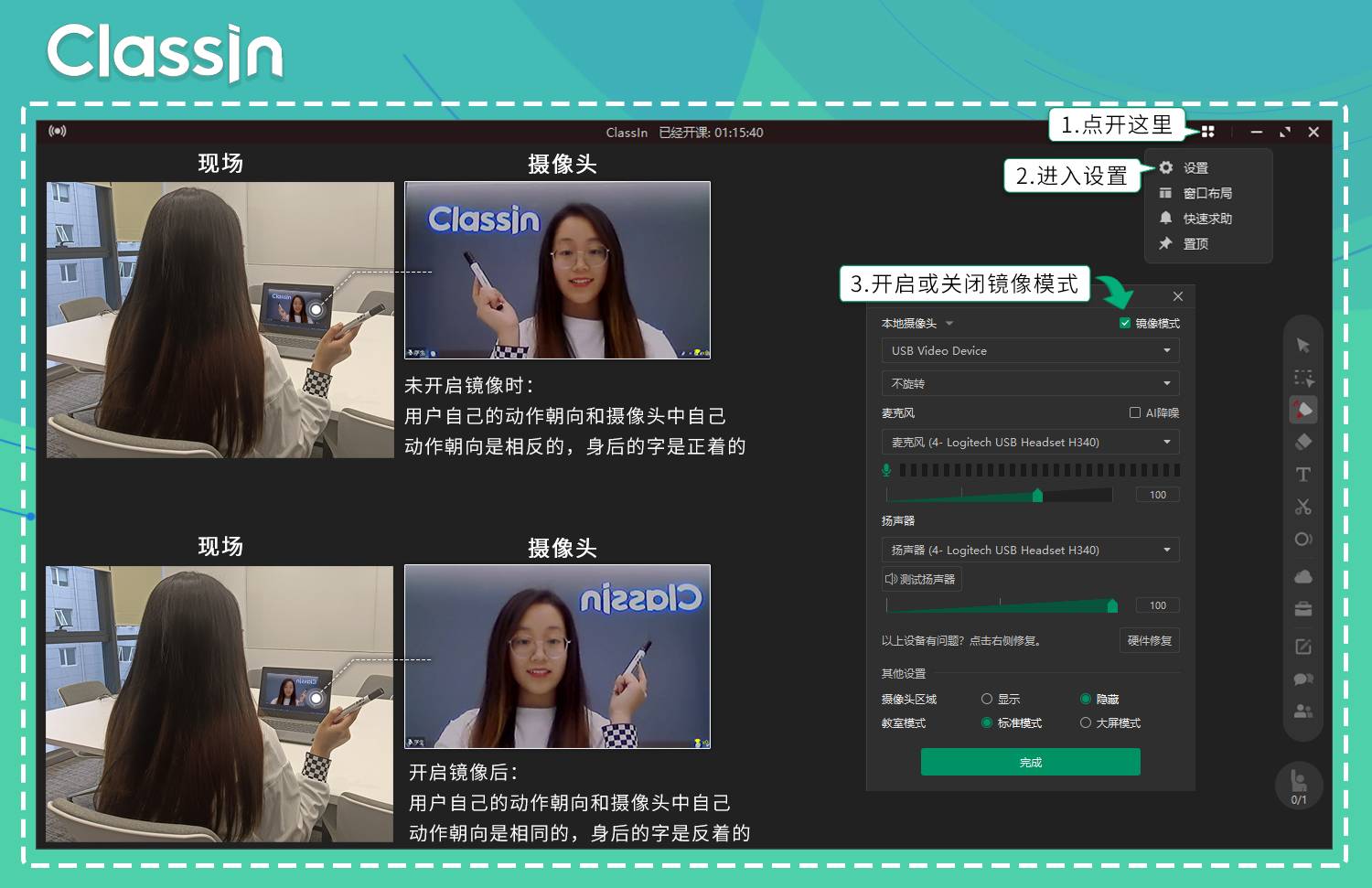Screen dimensions: 1372x888
Task: Open the members roster icon
Action: pyautogui.click(x=1303, y=711)
